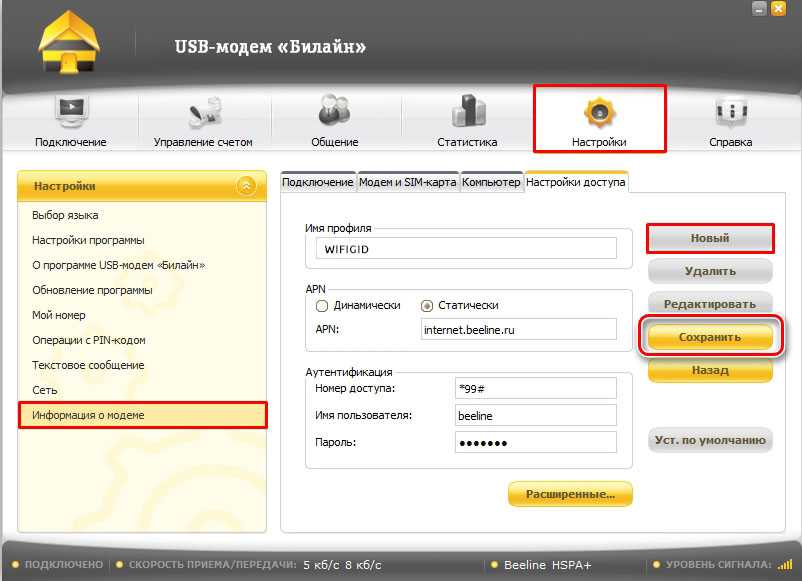The width and height of the screenshot is (802, 581).
Task: Click the APN address input field
Action: coord(519,329)
